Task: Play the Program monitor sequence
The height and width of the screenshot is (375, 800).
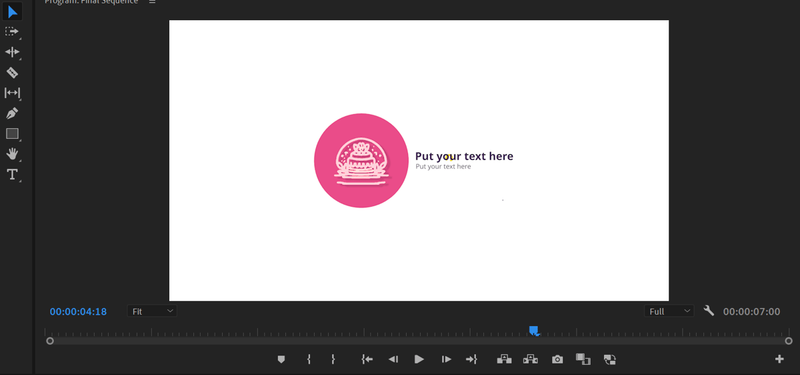Action: [x=419, y=359]
